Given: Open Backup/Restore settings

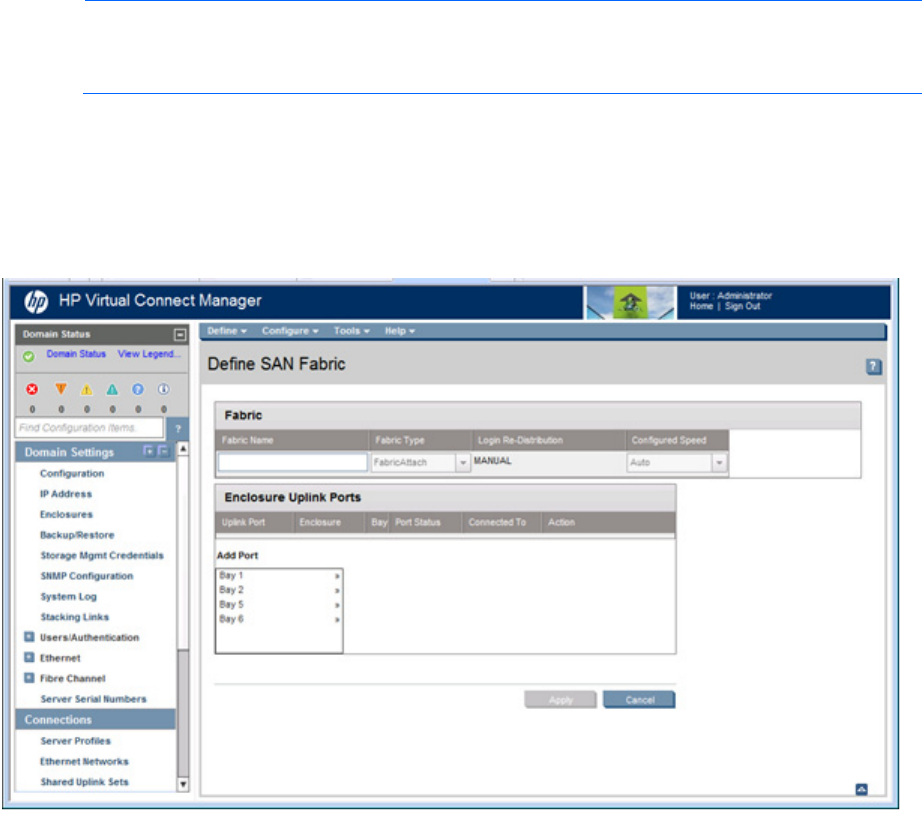Looking at the screenshot, I should coord(77,535).
